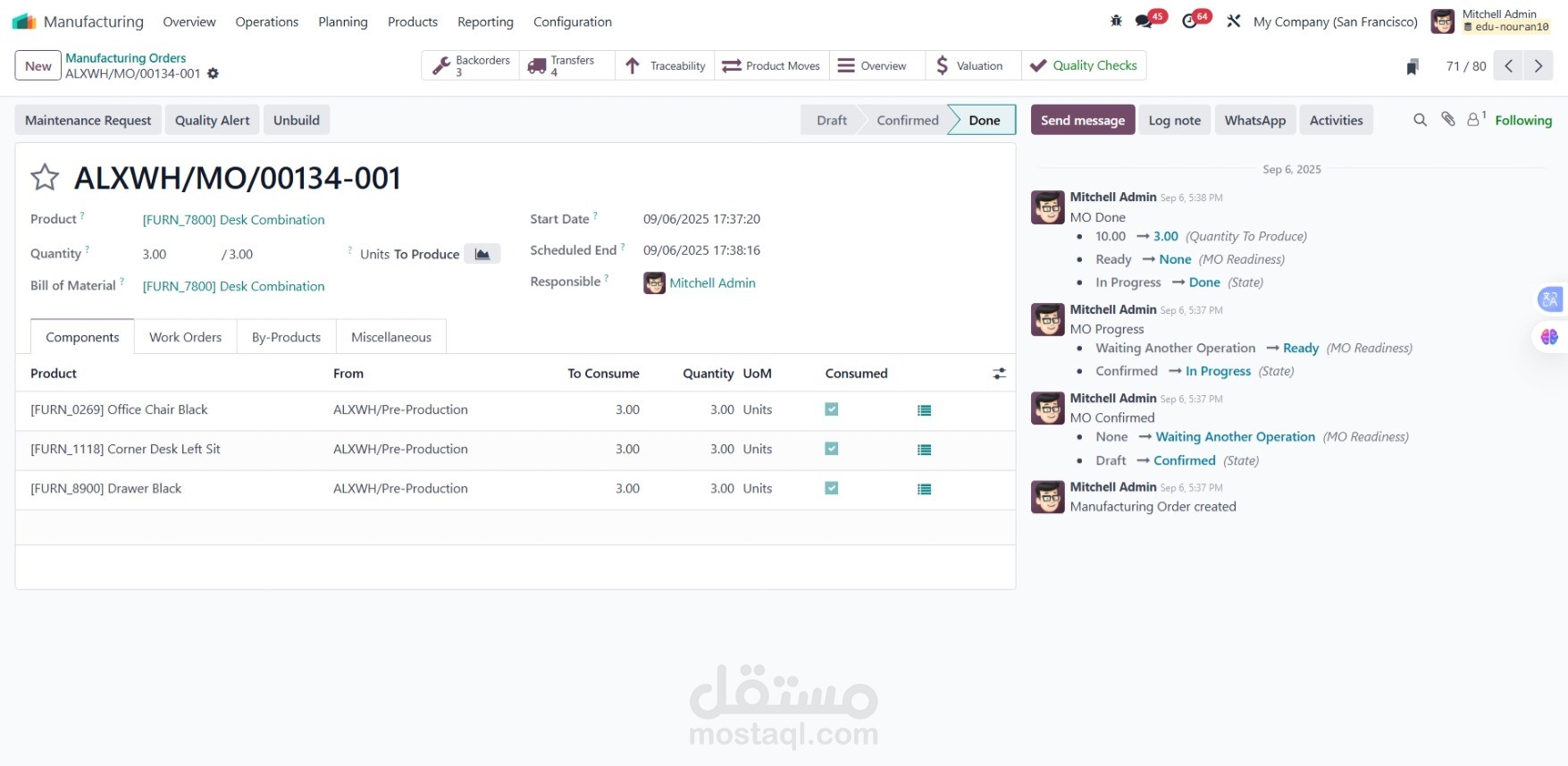Open the record actions gear icon
The image size is (1568, 766).
[213, 73]
